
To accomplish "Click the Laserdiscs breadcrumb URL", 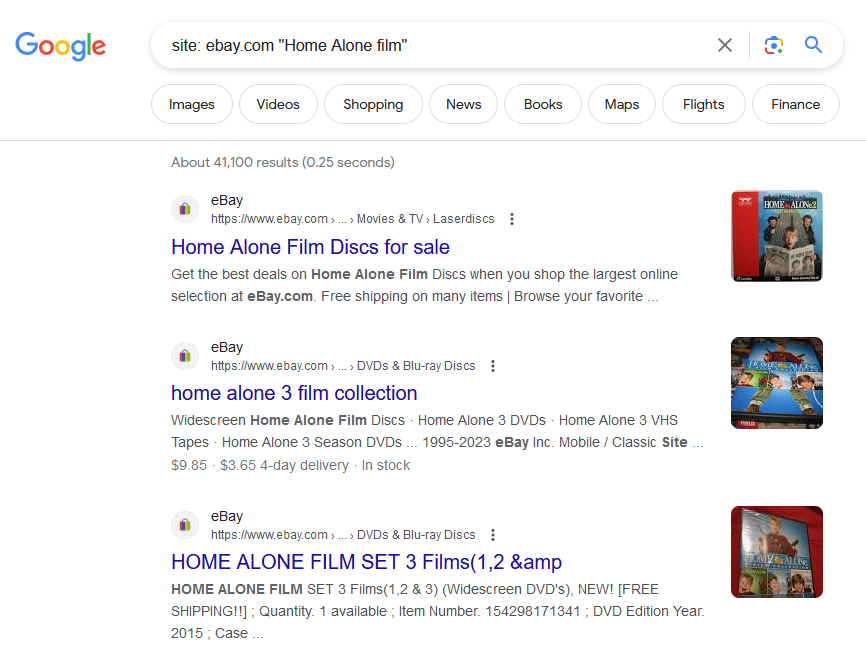I will pyautogui.click(x=352, y=219).
